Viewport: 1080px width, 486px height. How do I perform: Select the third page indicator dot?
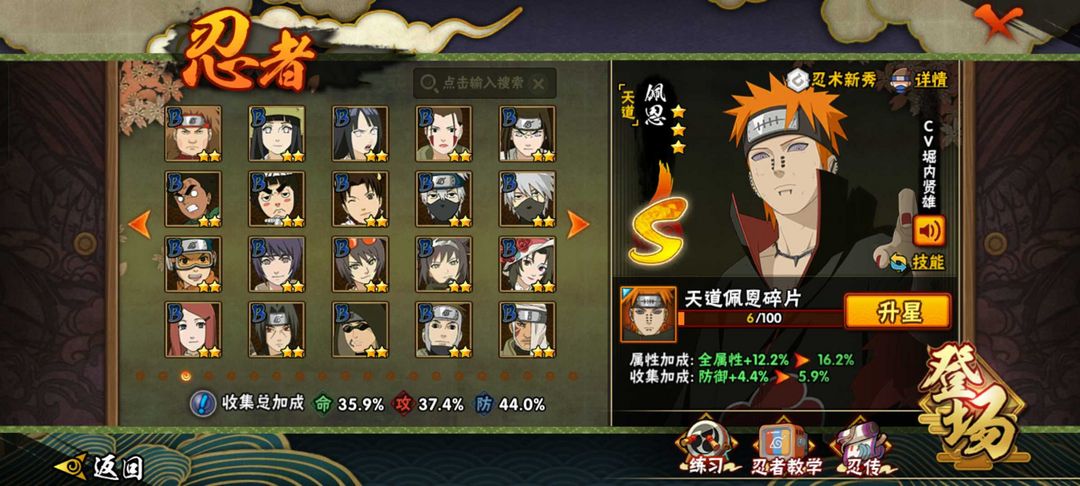tap(185, 376)
